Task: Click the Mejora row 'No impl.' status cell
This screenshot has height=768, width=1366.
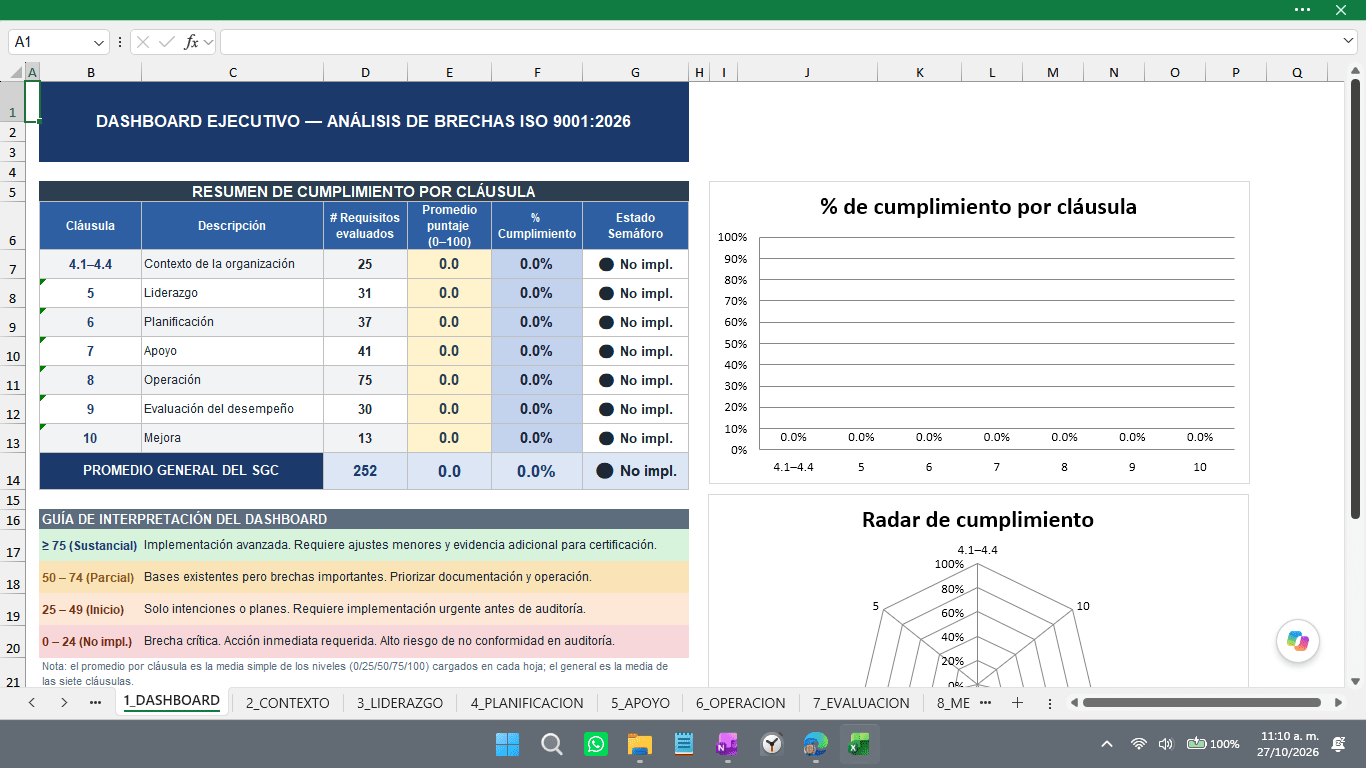Action: click(x=636, y=438)
